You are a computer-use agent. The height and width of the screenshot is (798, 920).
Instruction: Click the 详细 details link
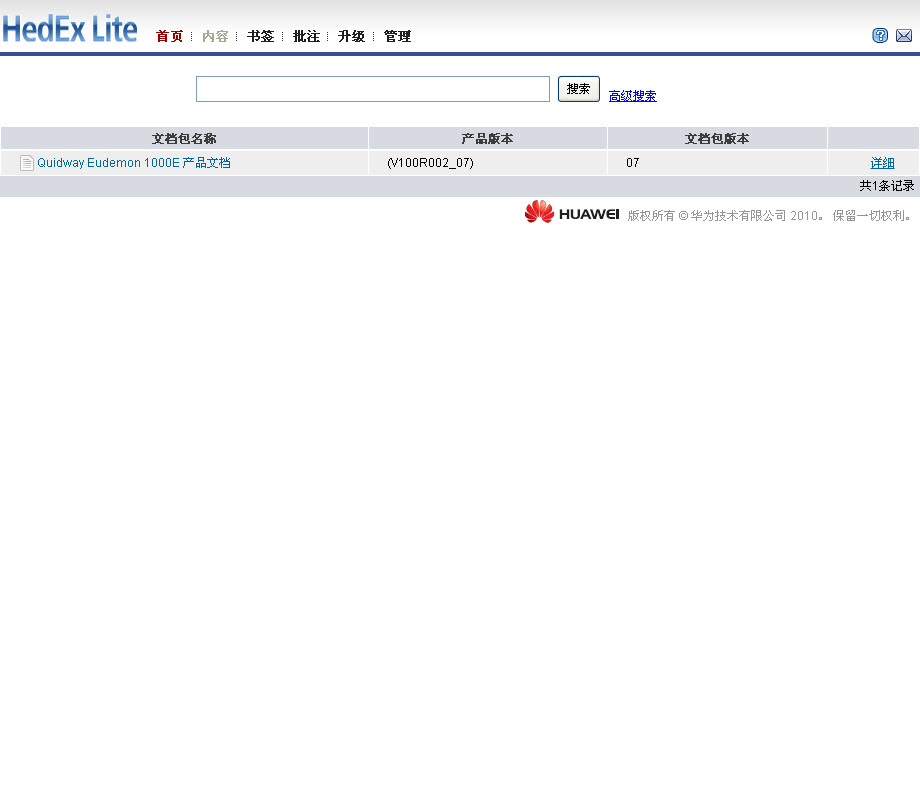883,162
